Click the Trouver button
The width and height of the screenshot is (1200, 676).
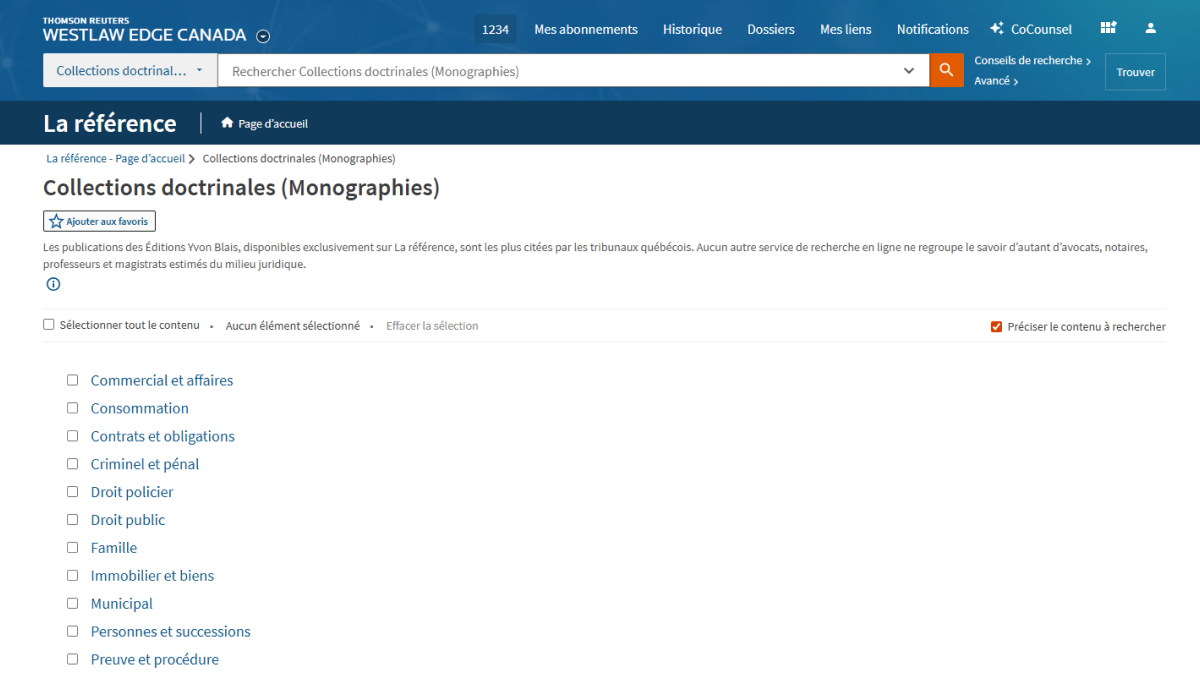[x=1135, y=72]
